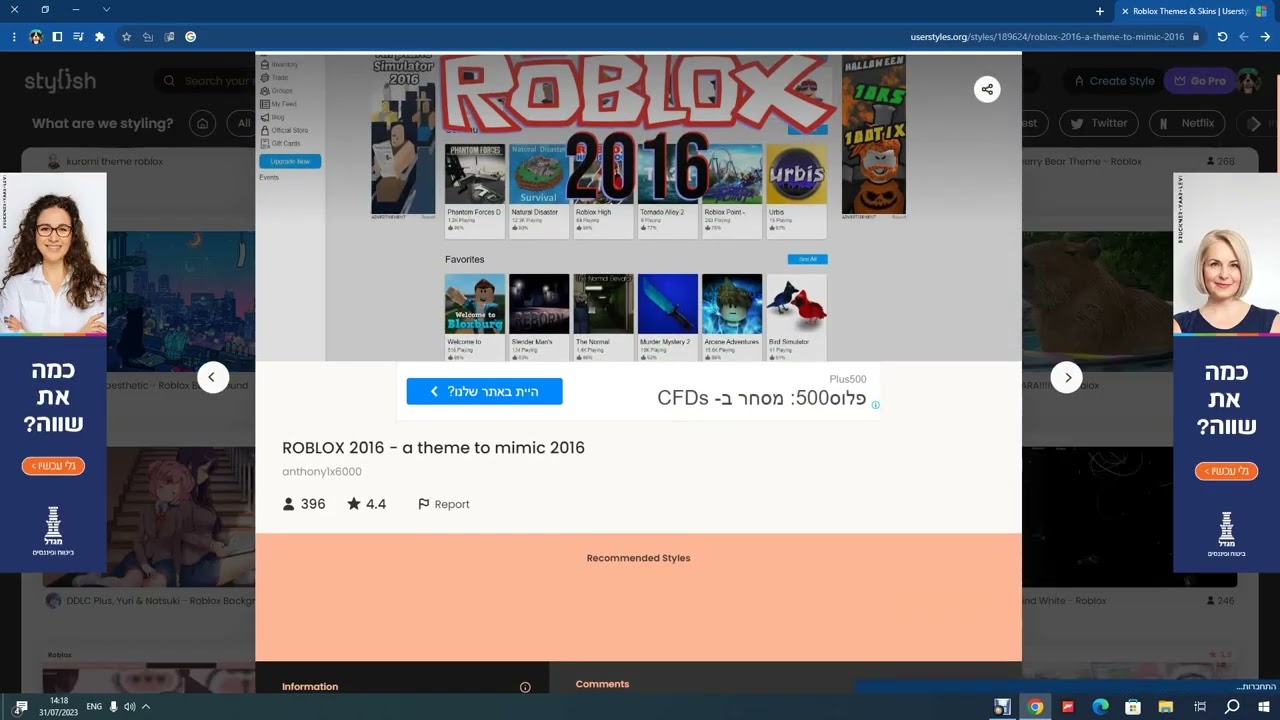Close the Roblox Themes & Skins tab
The image size is (1280, 720).
(x=1125, y=11)
